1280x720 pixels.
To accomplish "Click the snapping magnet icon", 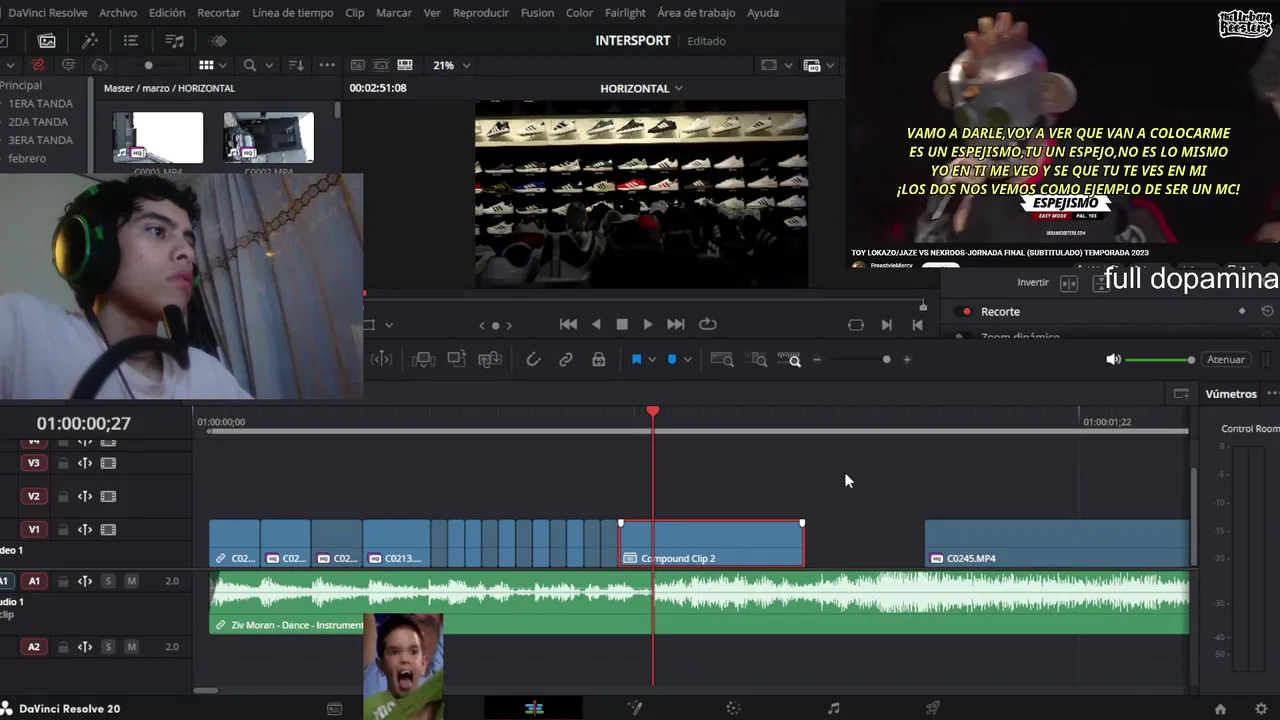I will pos(533,360).
